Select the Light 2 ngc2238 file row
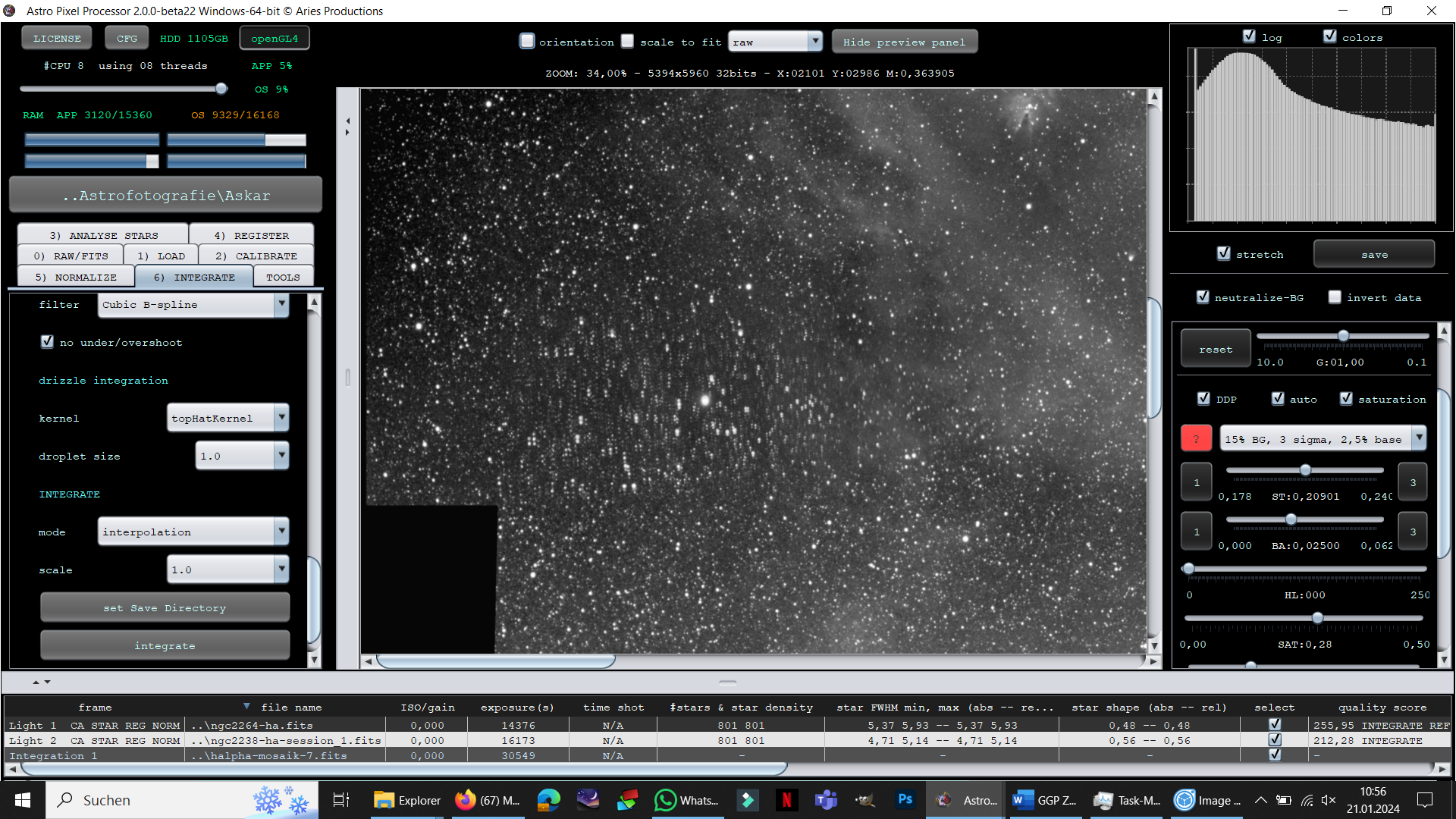Image resolution: width=1456 pixels, height=819 pixels. pos(728,740)
